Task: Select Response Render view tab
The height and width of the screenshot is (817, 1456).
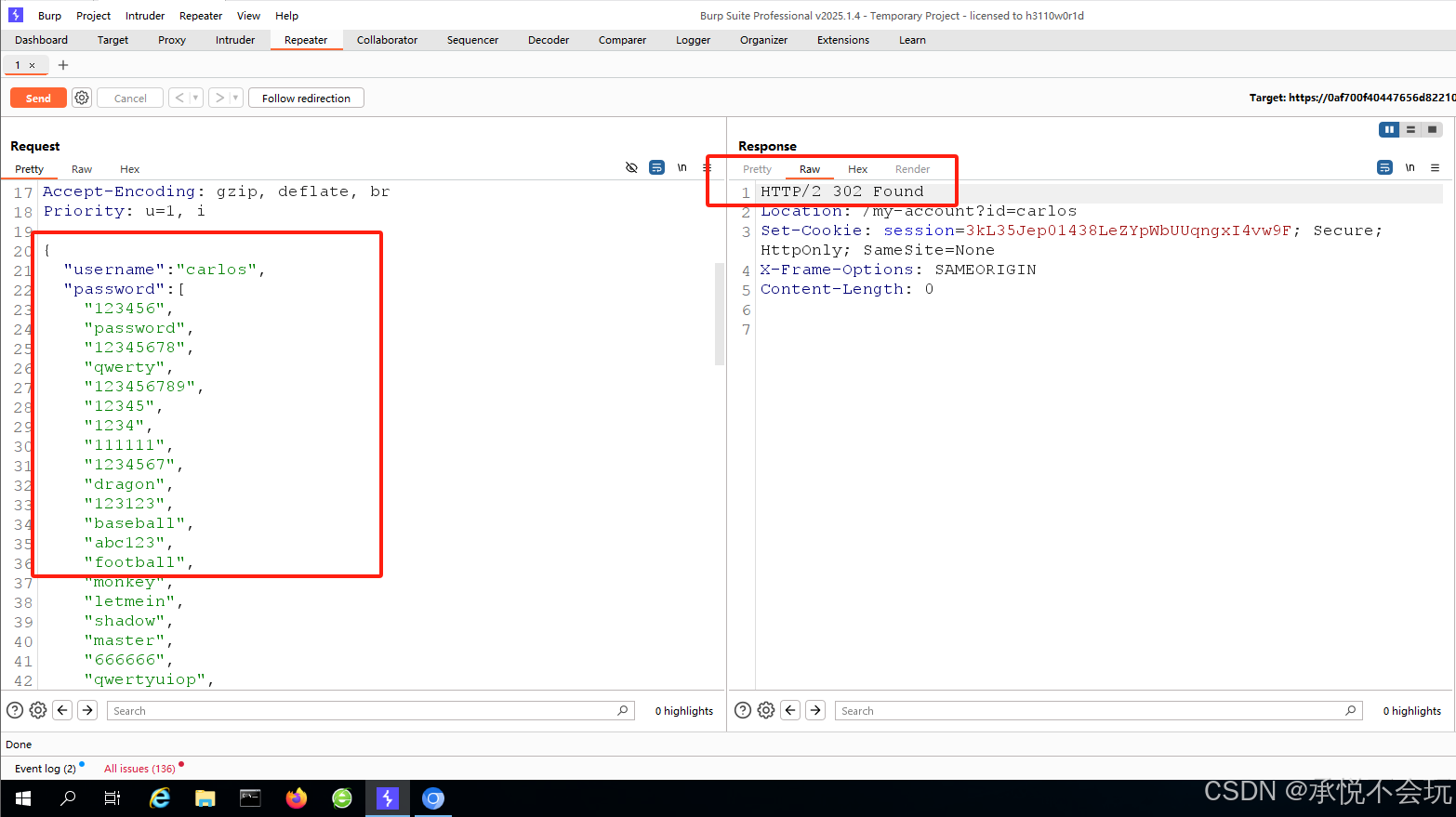Action: click(x=912, y=169)
